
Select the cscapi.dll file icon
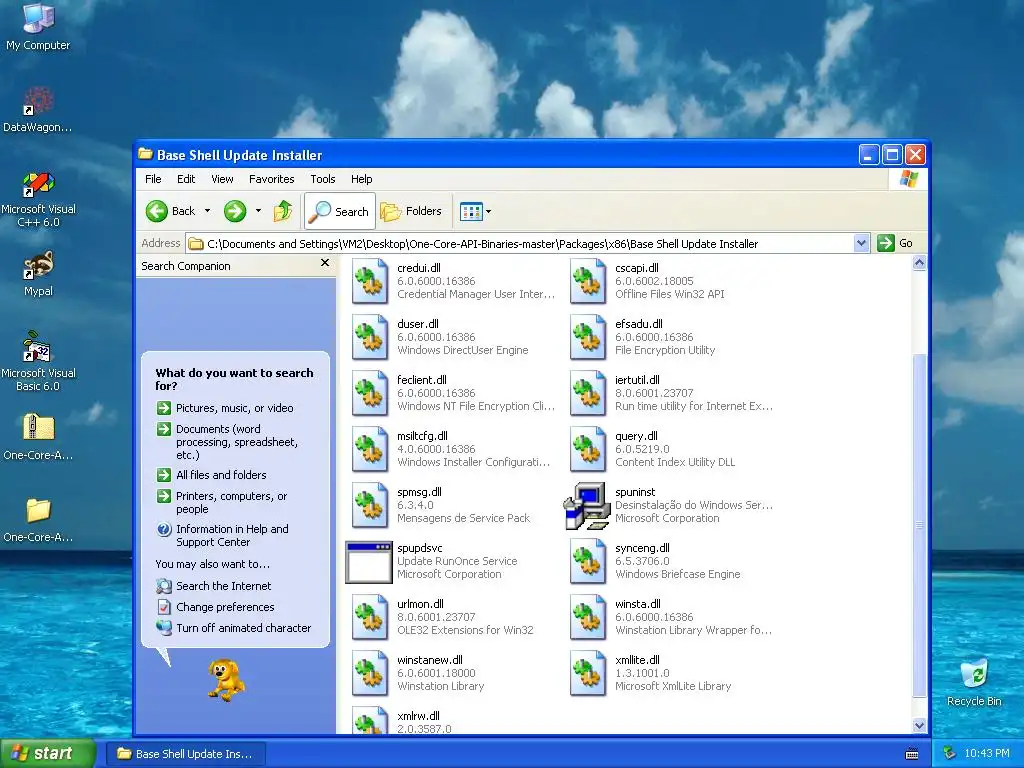coord(588,281)
